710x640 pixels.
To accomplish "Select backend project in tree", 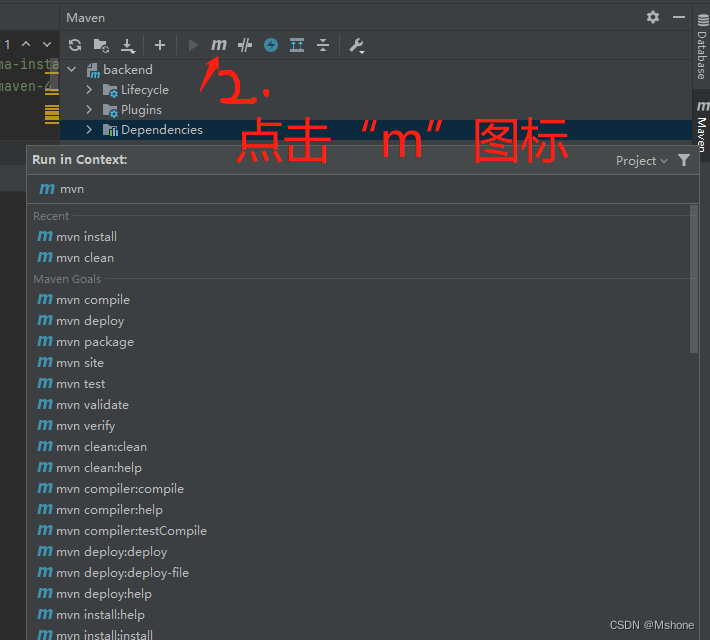I will pos(120,70).
